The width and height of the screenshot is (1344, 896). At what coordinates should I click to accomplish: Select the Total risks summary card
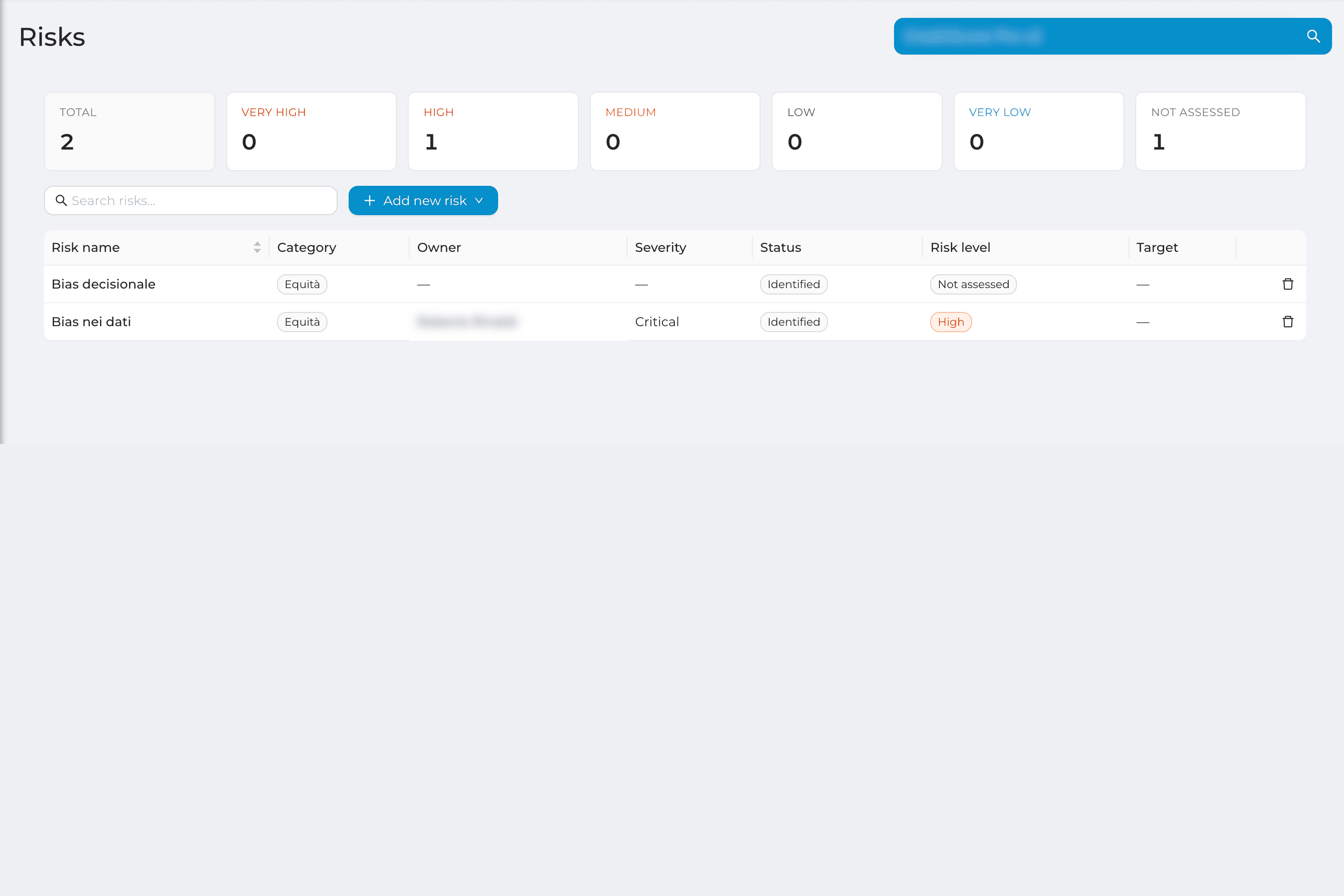(130, 131)
